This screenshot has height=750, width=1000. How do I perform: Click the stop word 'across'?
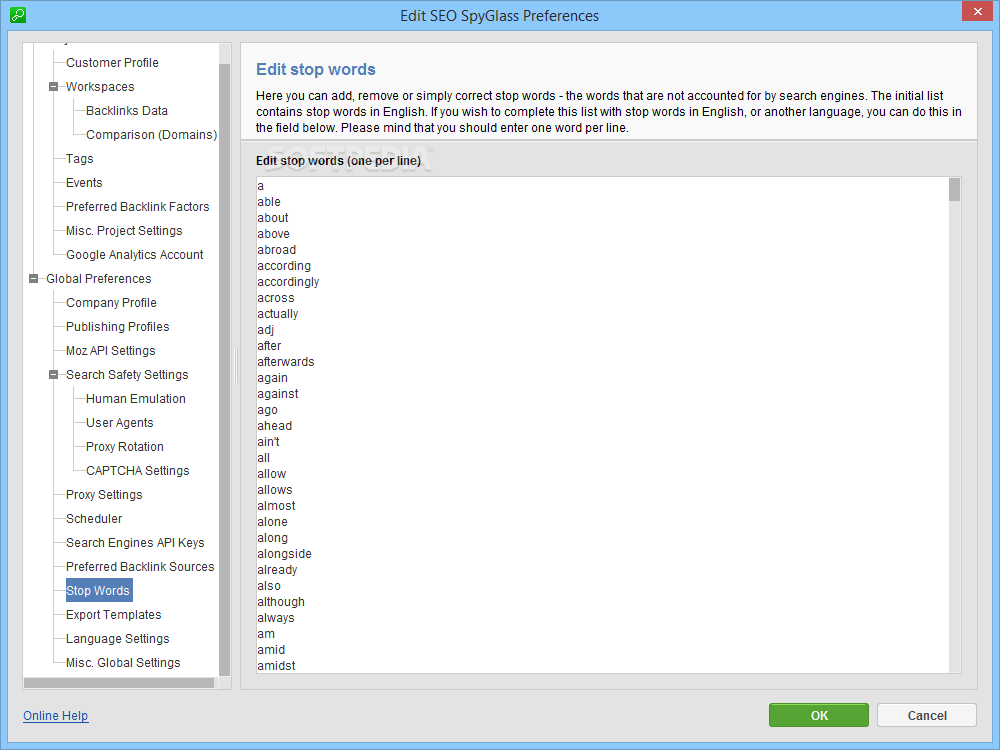[x=276, y=298]
